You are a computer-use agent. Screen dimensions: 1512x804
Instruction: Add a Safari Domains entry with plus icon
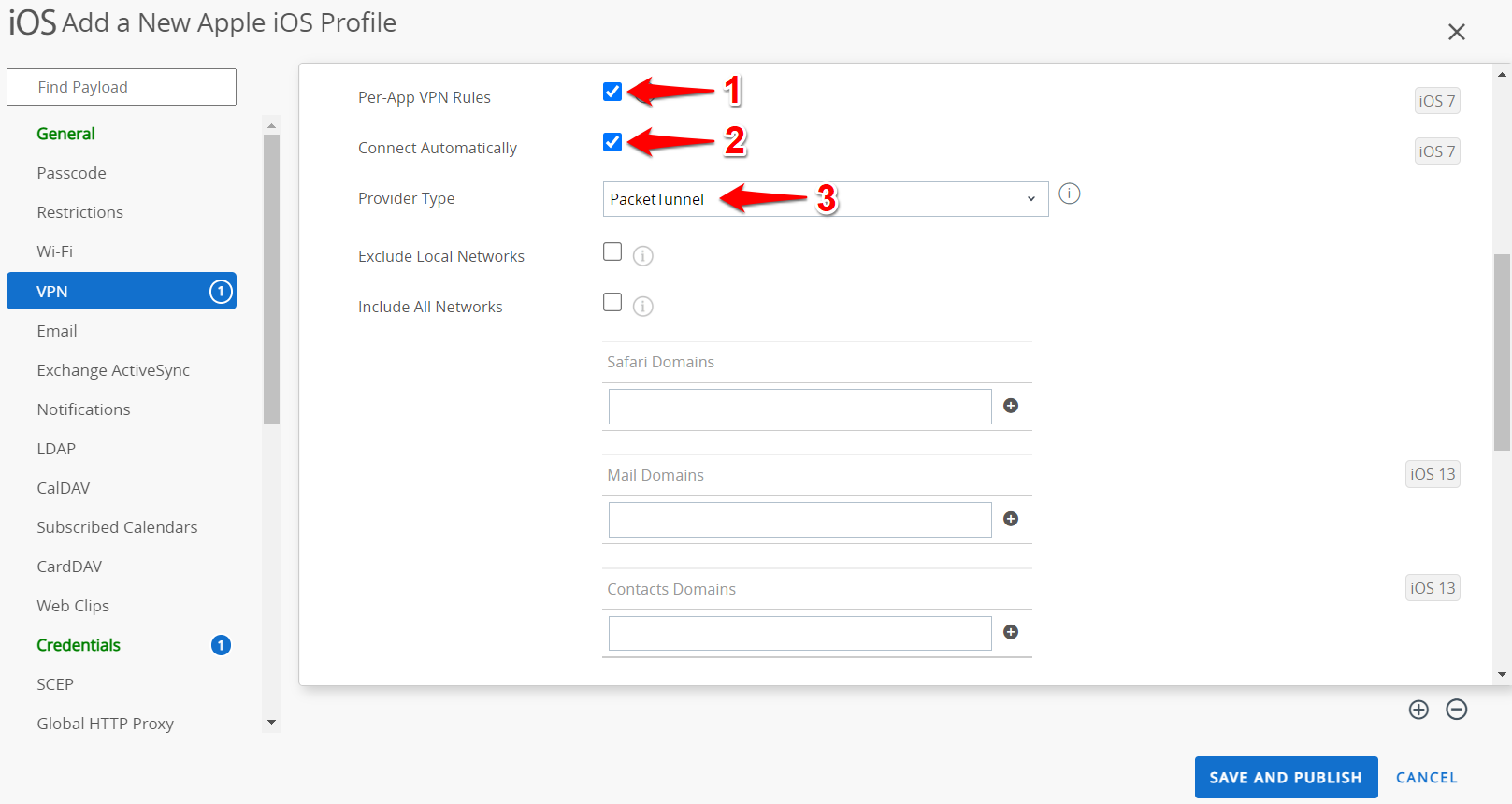click(1011, 406)
